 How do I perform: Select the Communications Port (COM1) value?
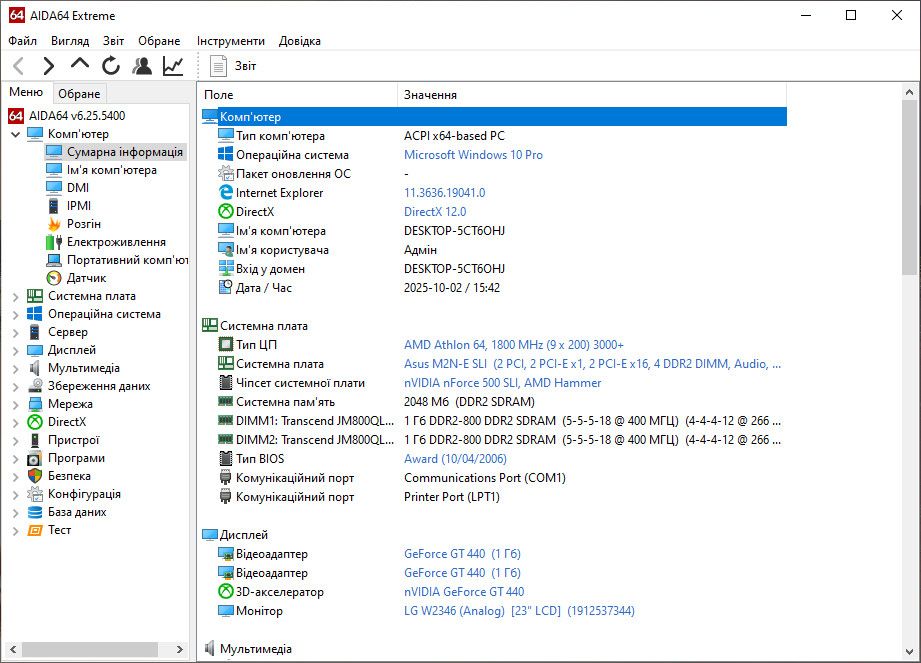(x=485, y=478)
